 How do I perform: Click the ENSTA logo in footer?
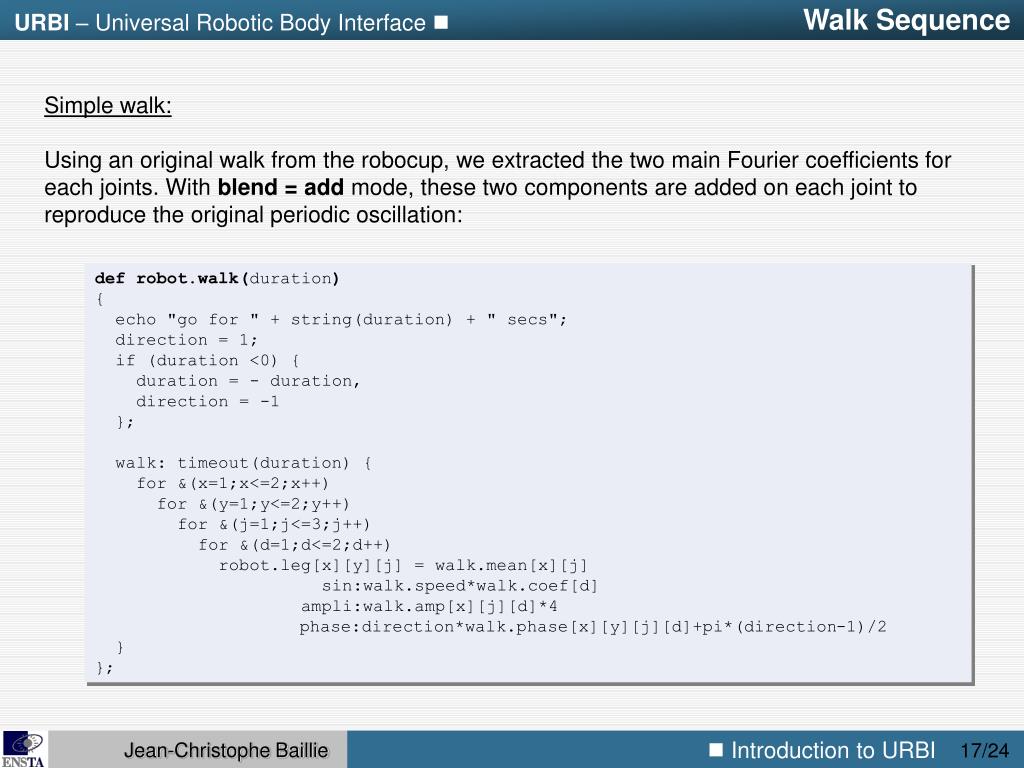point(24,749)
